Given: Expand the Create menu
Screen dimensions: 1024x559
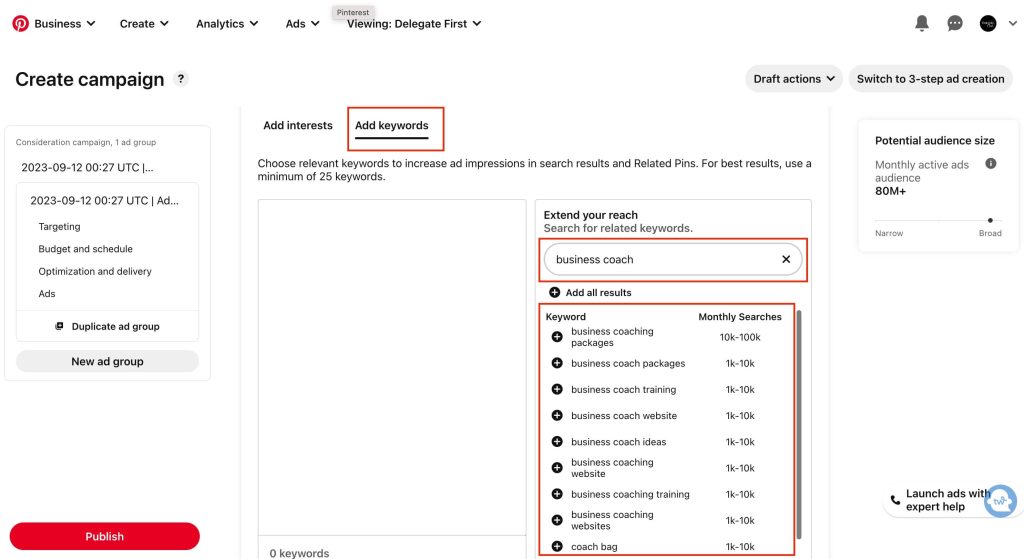Looking at the screenshot, I should coord(144,24).
